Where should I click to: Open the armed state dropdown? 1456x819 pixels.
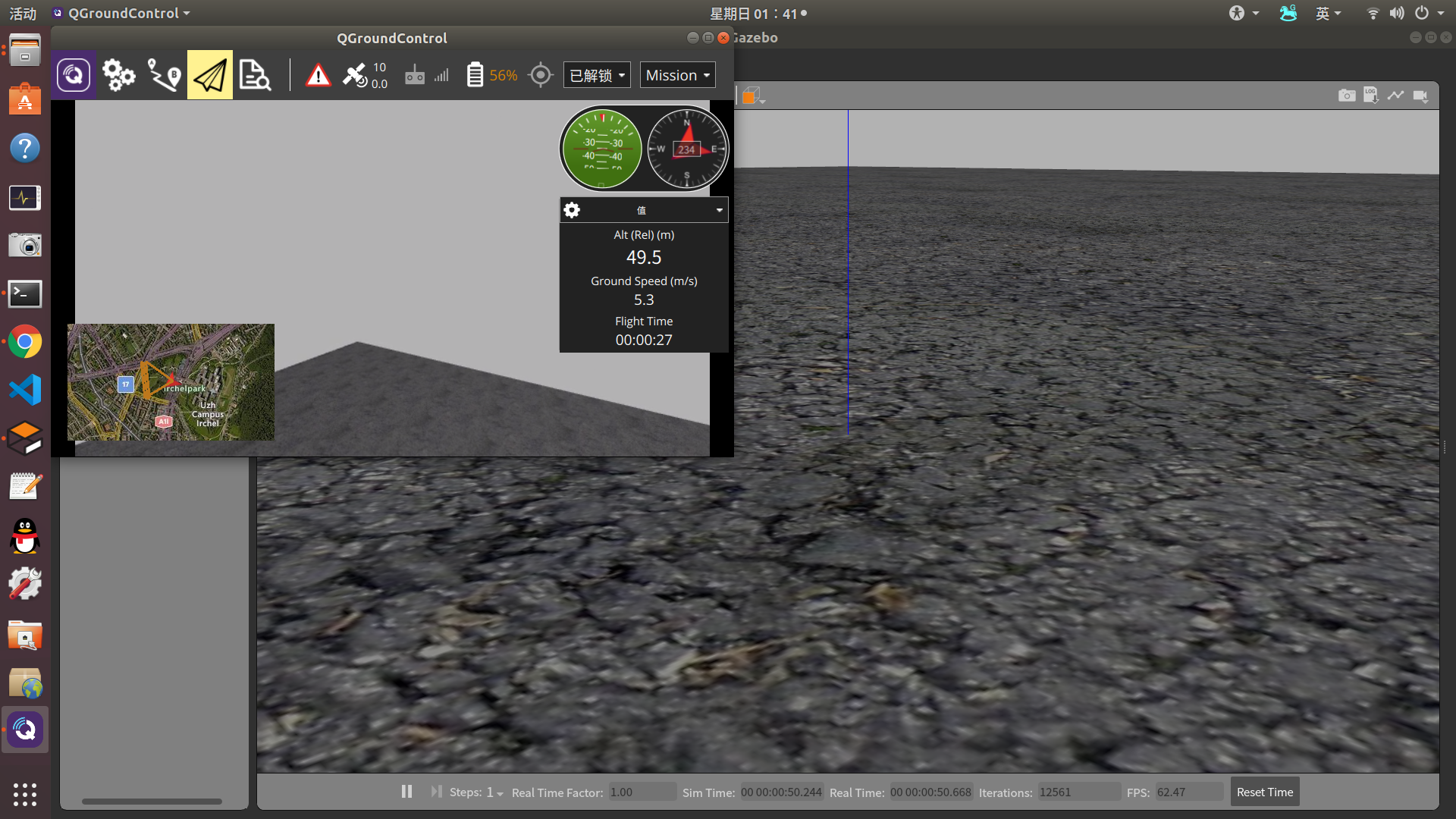click(x=597, y=75)
